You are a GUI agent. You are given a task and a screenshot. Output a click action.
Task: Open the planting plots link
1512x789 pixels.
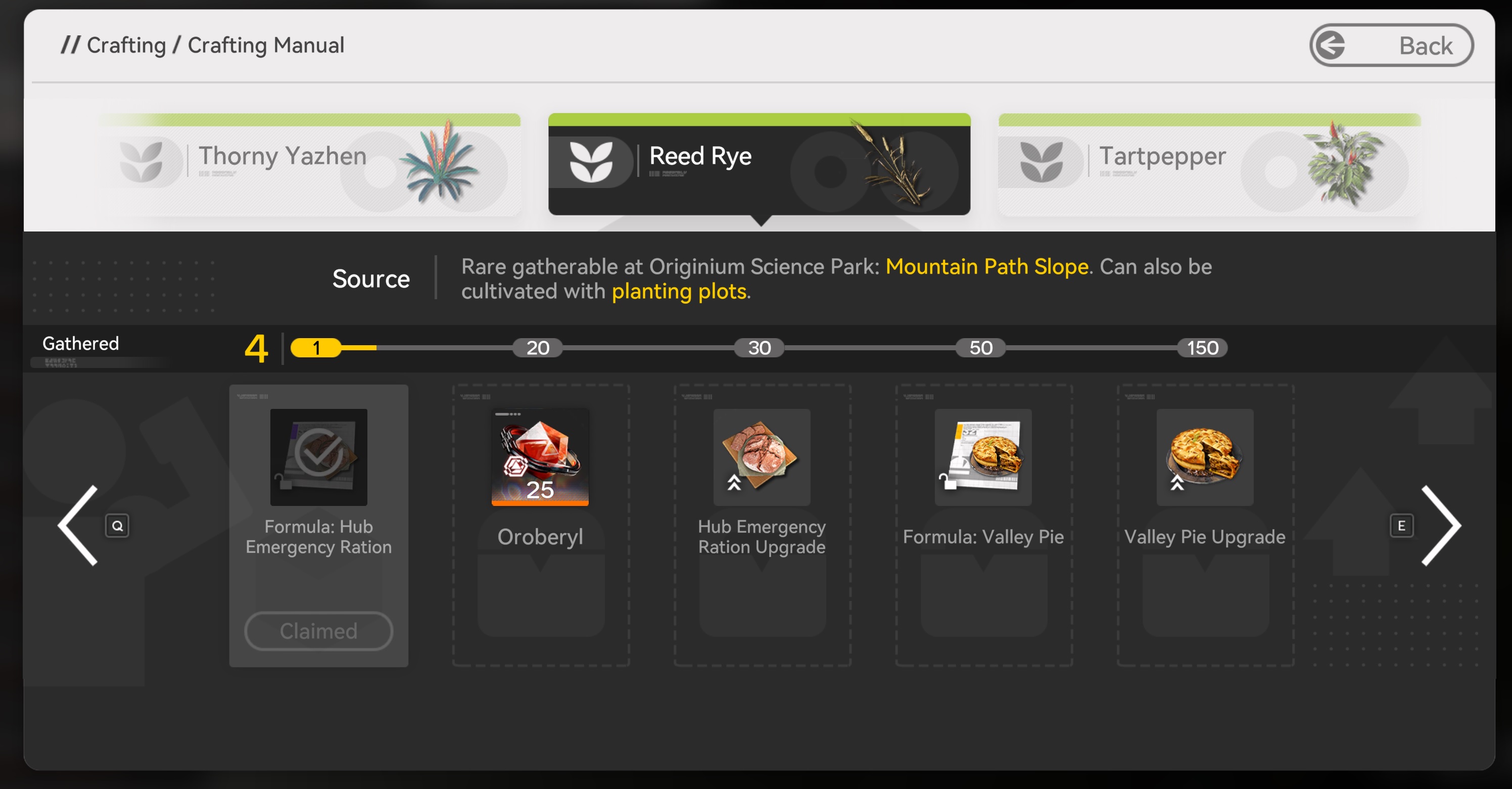(679, 291)
